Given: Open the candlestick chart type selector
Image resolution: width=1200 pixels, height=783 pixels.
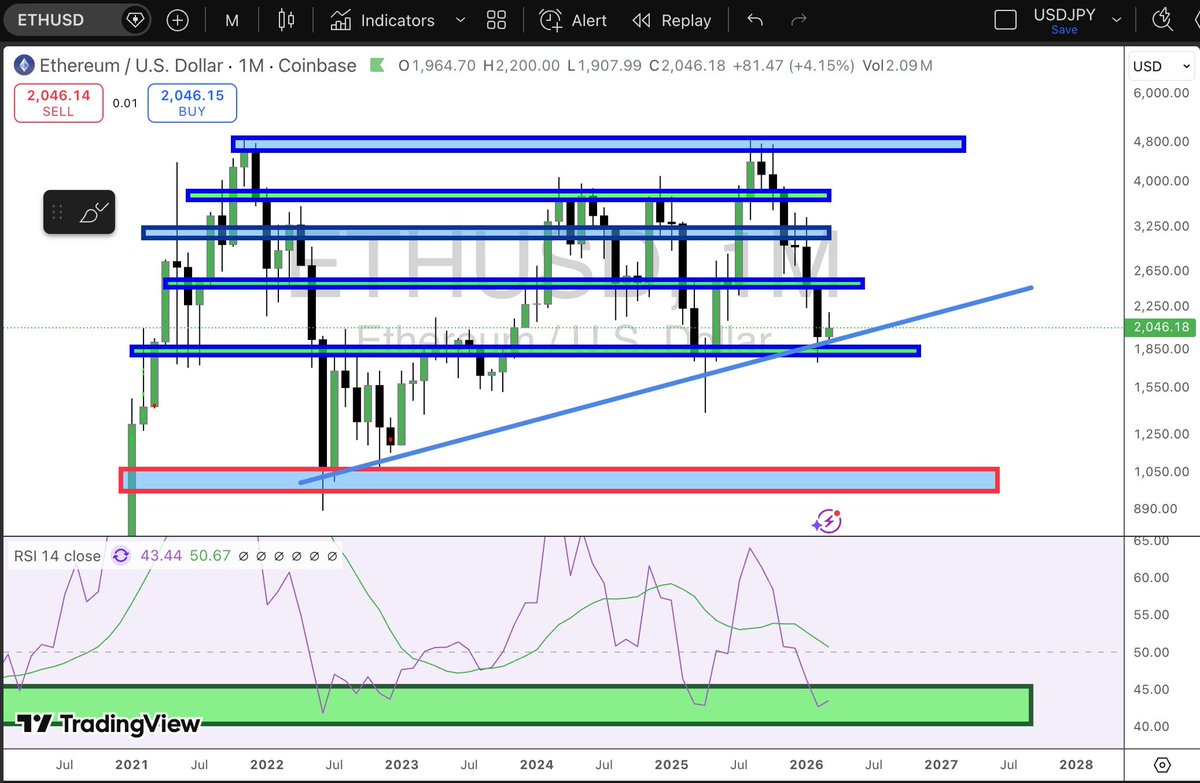Looking at the screenshot, I should coord(287,20).
